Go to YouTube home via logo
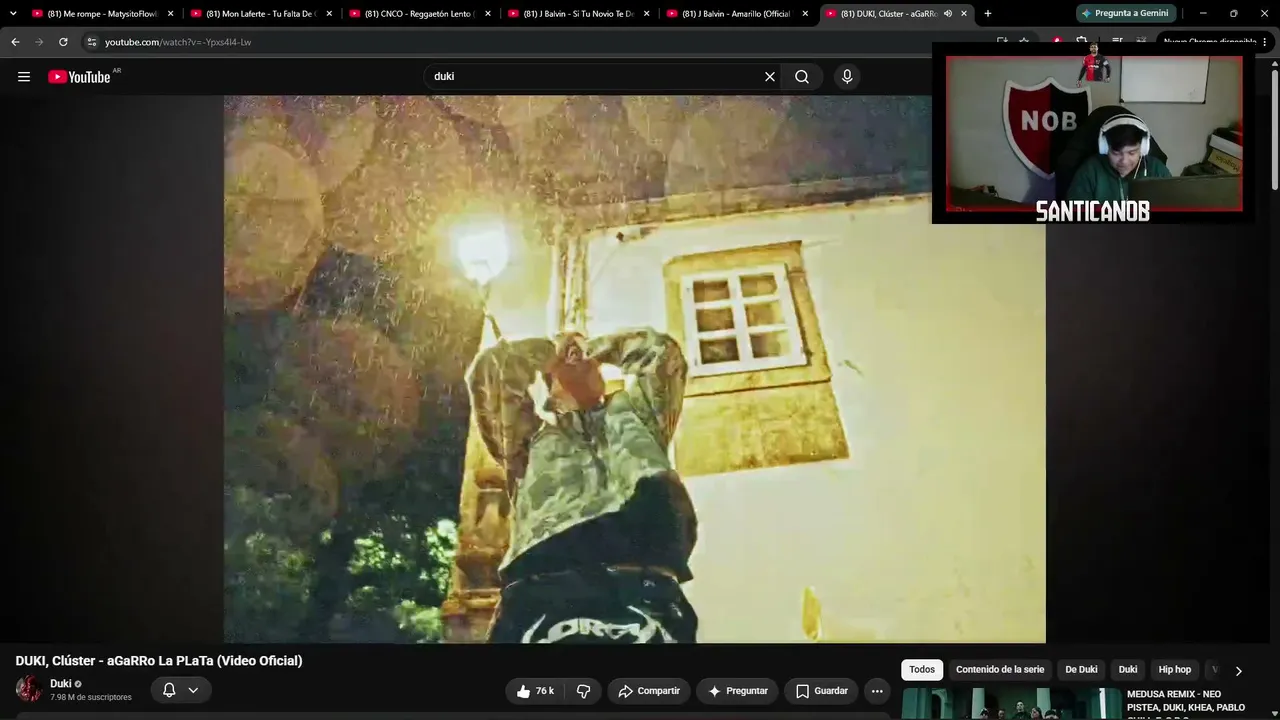Image resolution: width=1280 pixels, height=720 pixels. click(79, 77)
